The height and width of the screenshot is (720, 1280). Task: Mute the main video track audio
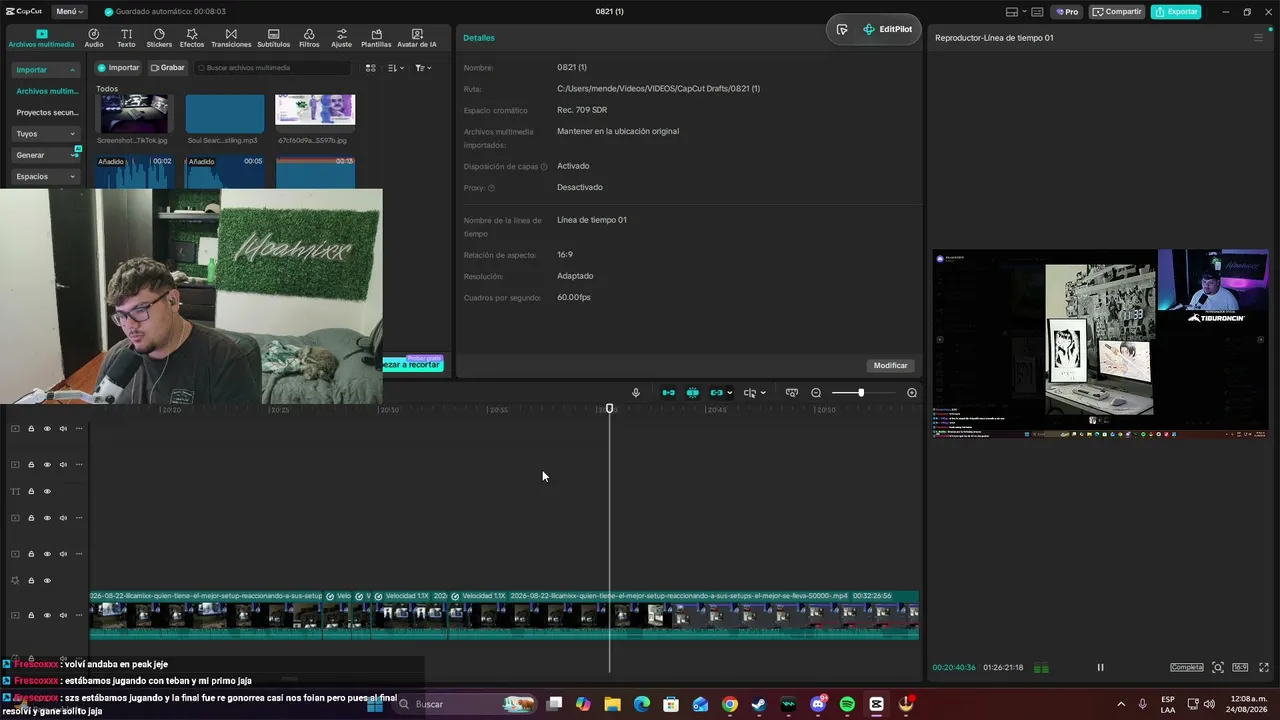pos(63,615)
